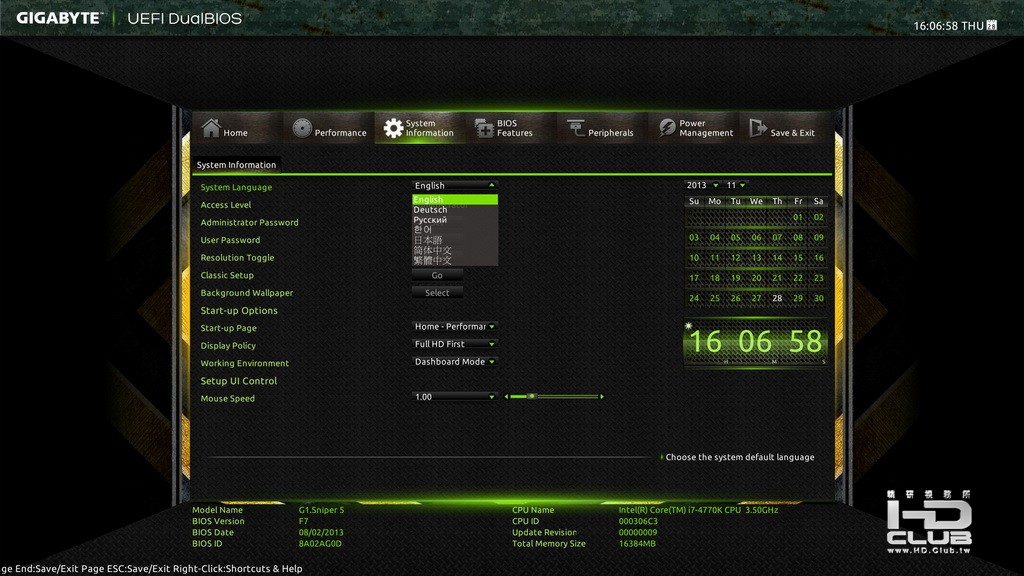Viewport: 1024px width, 576px height.
Task: Click the Mouse Speed label
Action: click(227, 399)
